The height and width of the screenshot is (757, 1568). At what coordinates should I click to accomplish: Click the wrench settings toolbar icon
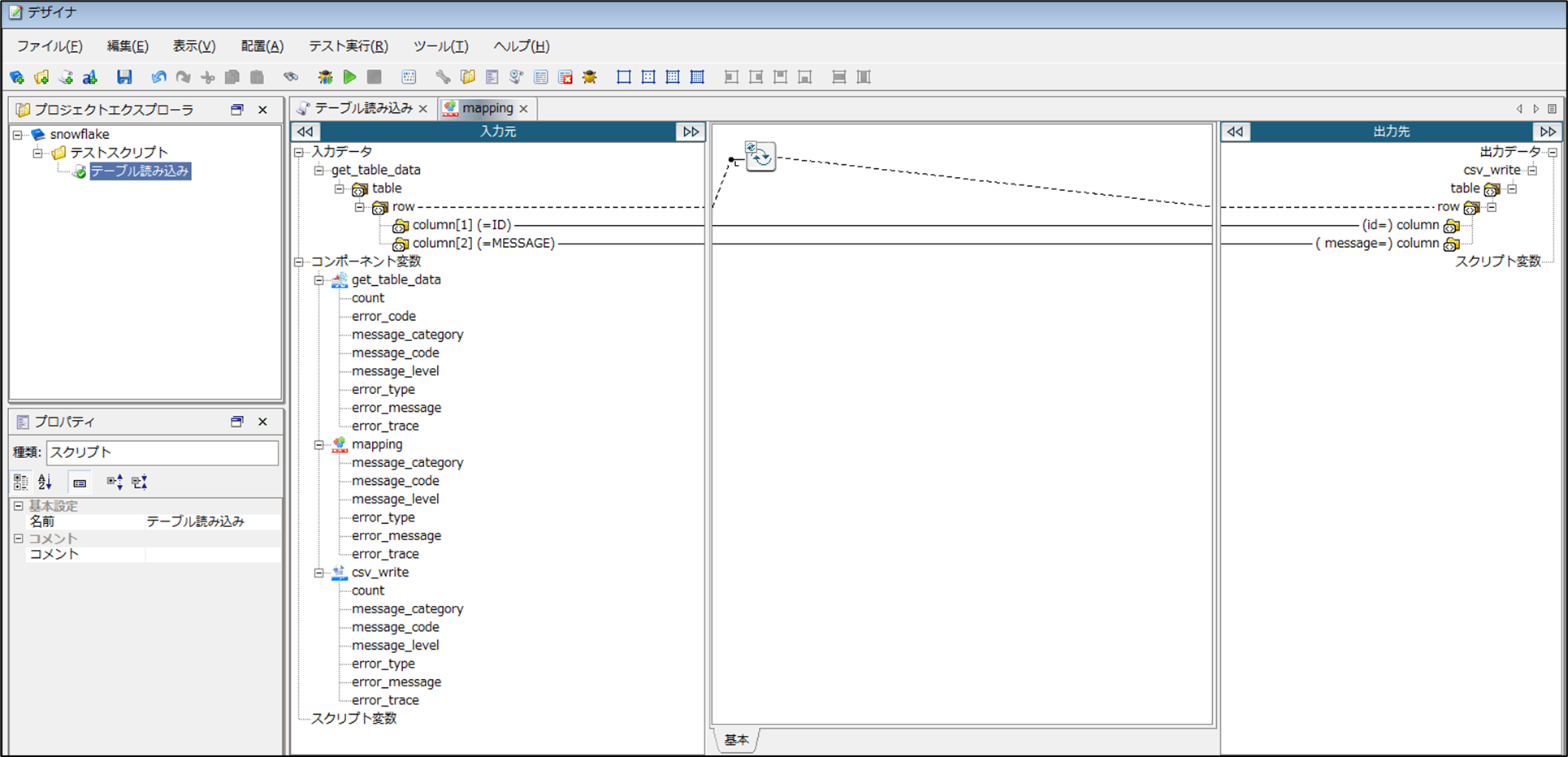click(x=443, y=77)
